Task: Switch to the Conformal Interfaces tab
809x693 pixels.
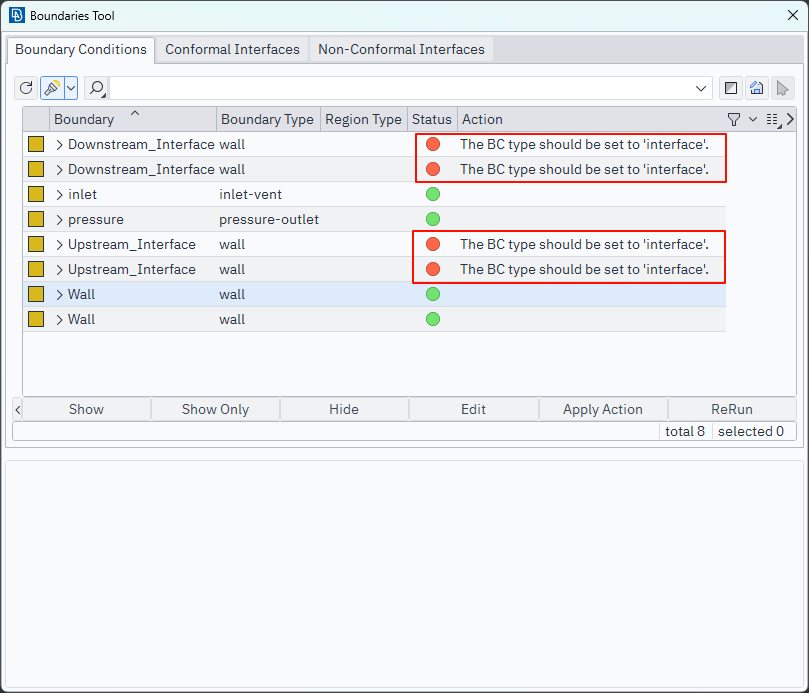Action: pos(232,49)
